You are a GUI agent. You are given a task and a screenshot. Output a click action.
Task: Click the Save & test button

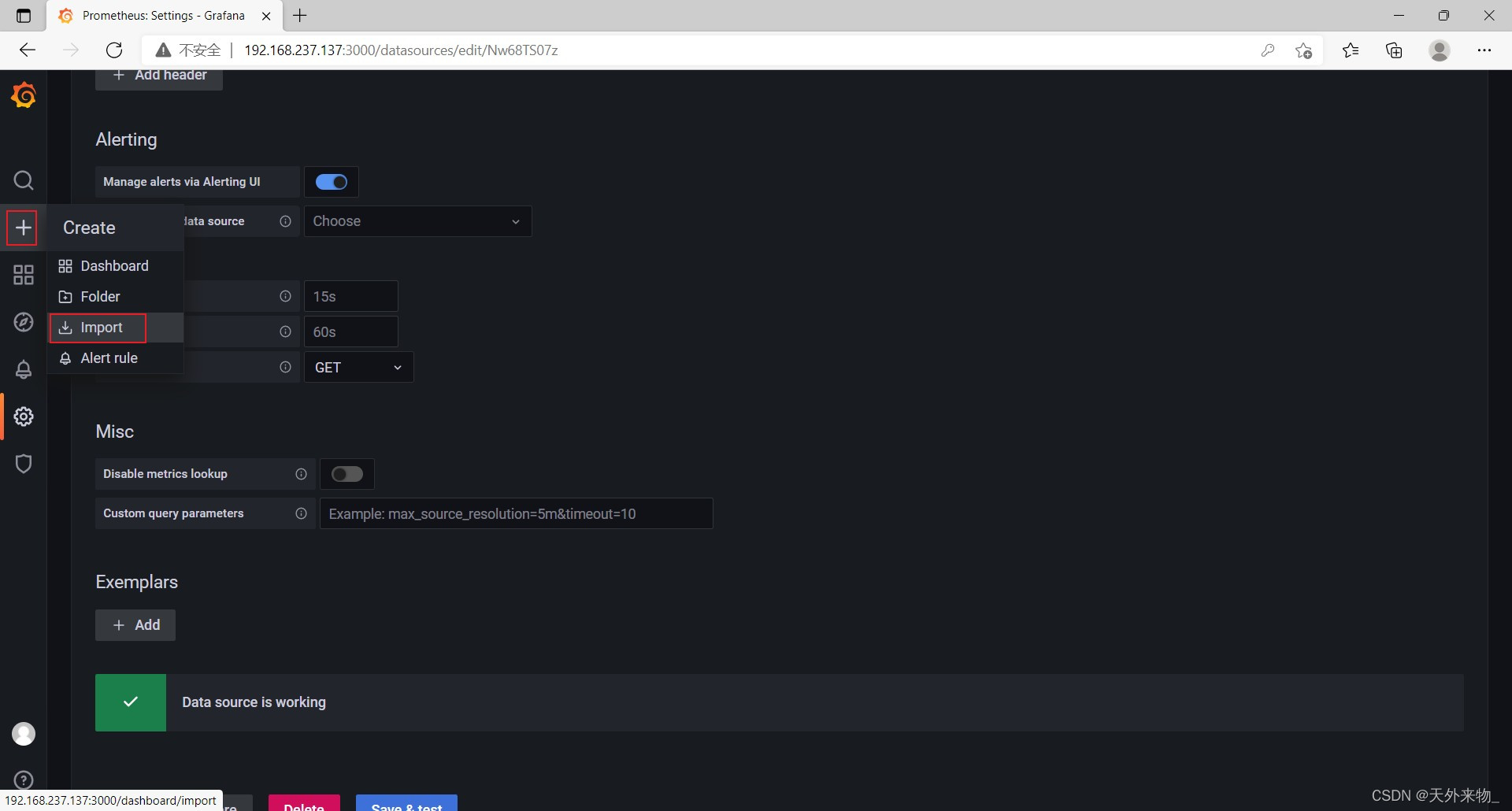coord(406,803)
